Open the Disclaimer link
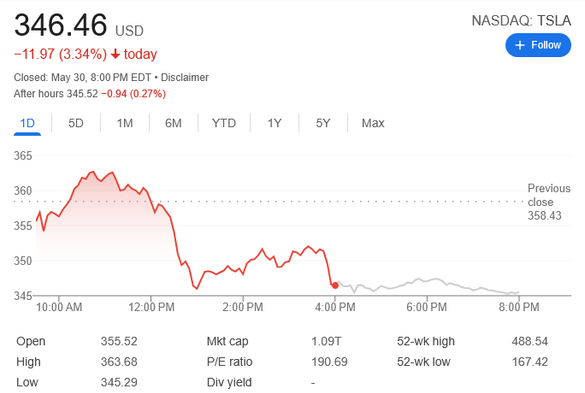The height and width of the screenshot is (393, 585). click(185, 77)
